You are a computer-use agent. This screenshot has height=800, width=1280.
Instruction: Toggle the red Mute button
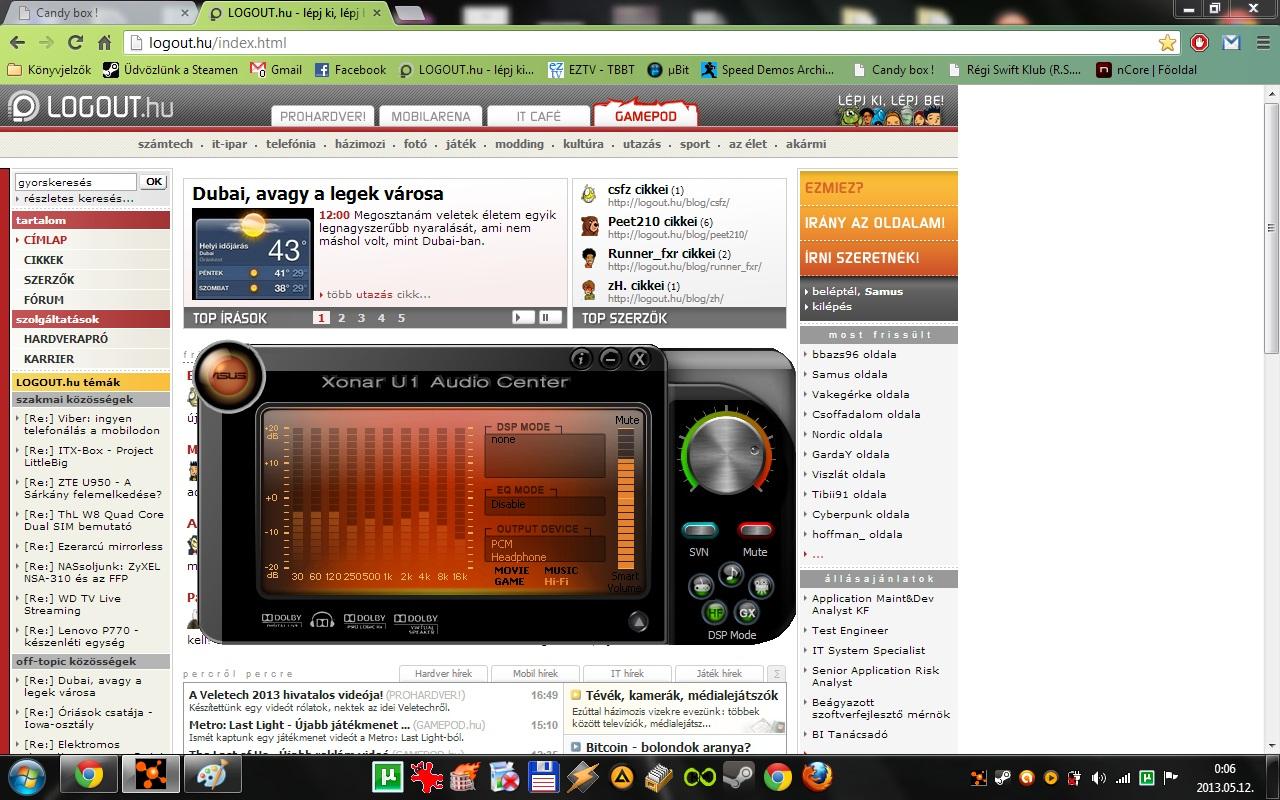(755, 530)
